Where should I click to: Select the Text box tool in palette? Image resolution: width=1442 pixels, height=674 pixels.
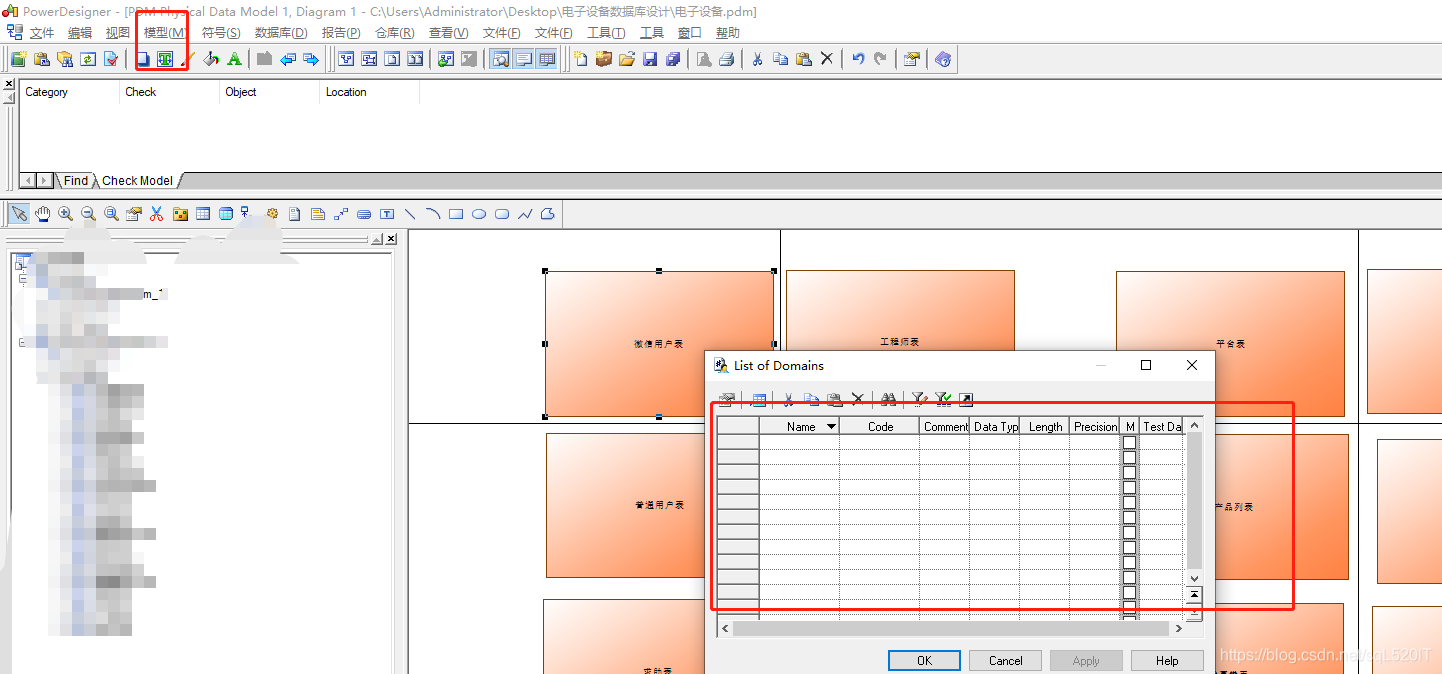[386, 214]
